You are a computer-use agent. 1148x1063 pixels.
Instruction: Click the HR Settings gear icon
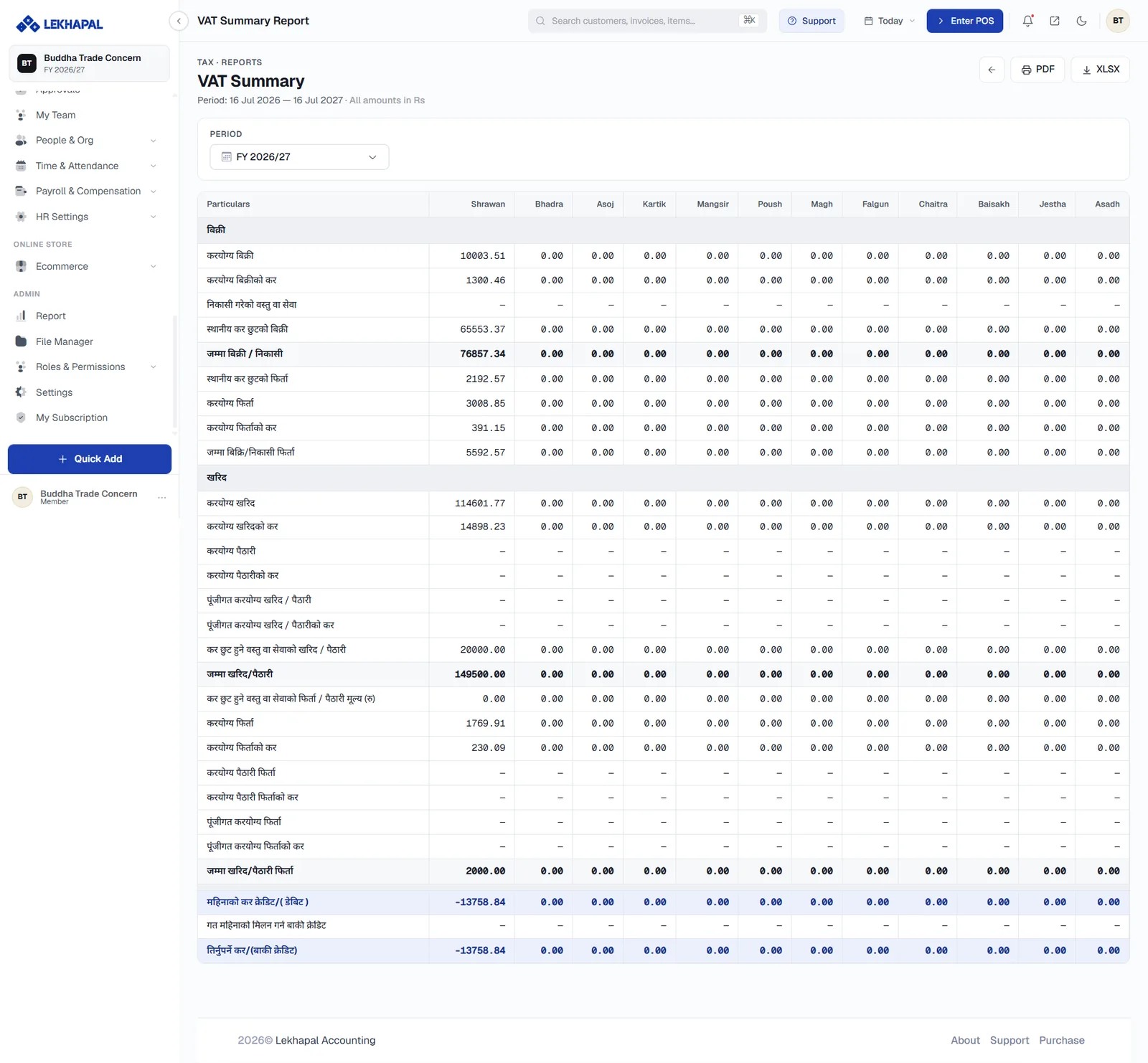coord(21,217)
